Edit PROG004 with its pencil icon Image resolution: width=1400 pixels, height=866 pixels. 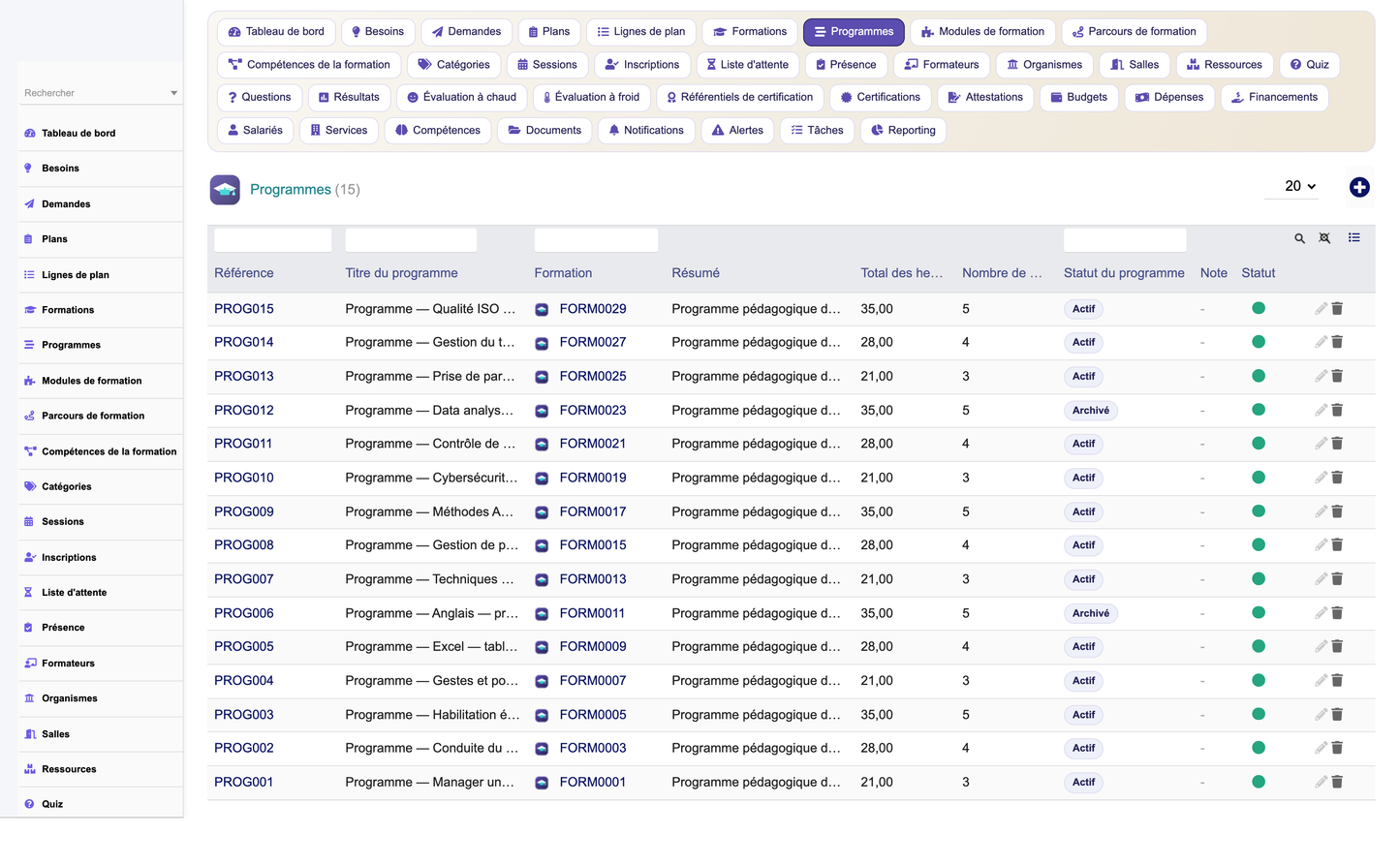1321,680
